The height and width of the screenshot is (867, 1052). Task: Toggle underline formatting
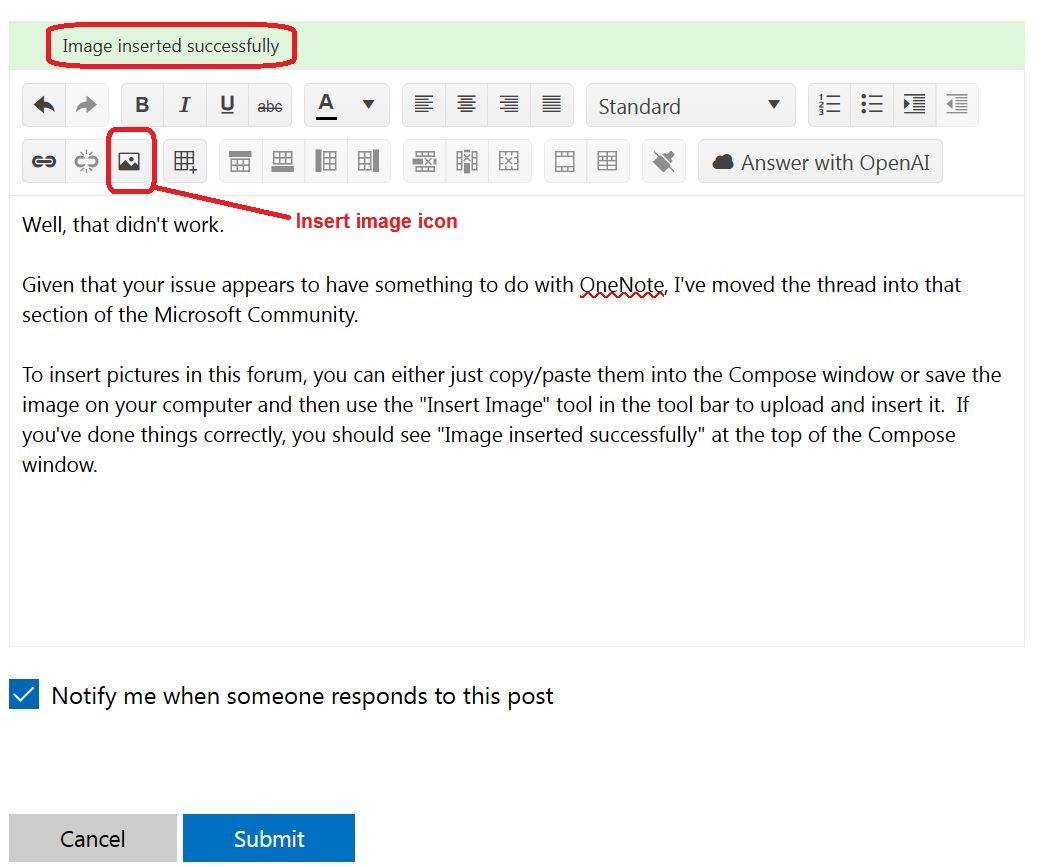227,105
